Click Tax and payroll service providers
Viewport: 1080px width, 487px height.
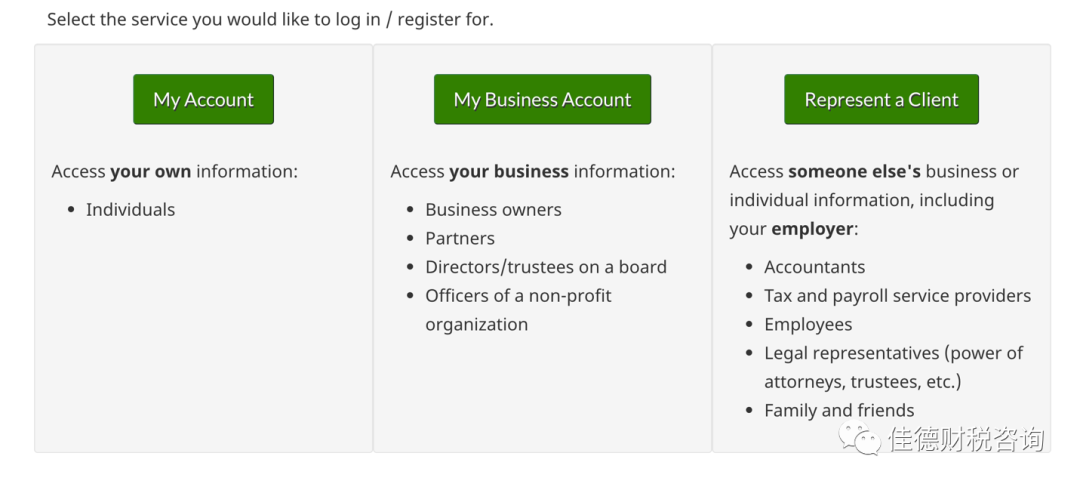point(897,296)
